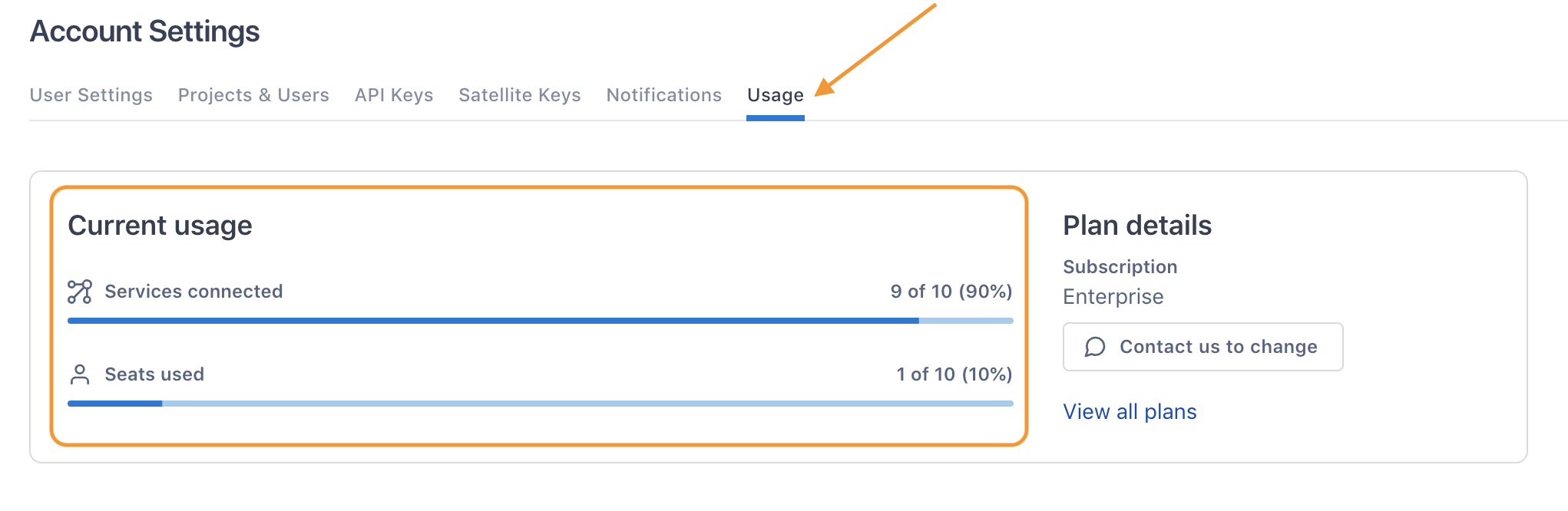Click the 9 of 10 (90%) usage value
The image size is (1568, 511).
pyautogui.click(x=951, y=292)
